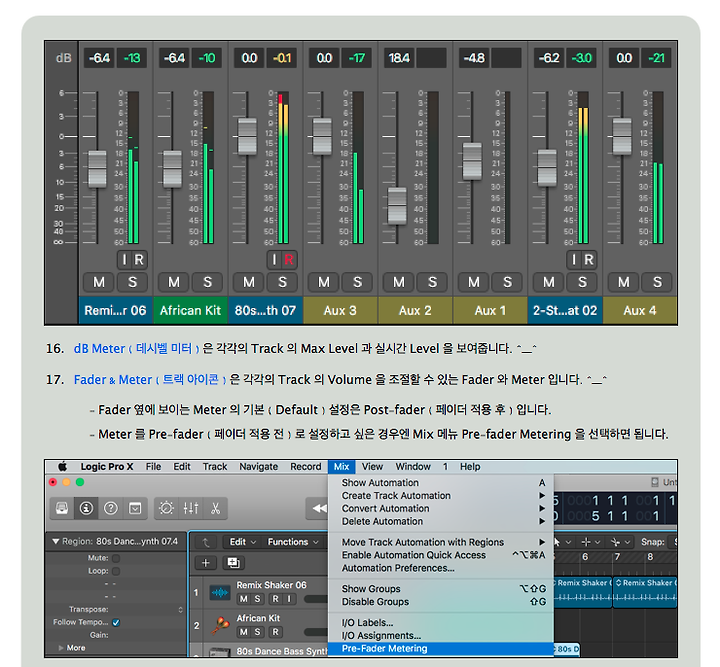Viewport: 720px width, 667px height.
Task: Click the Apple logo in menu bar
Action: point(62,467)
